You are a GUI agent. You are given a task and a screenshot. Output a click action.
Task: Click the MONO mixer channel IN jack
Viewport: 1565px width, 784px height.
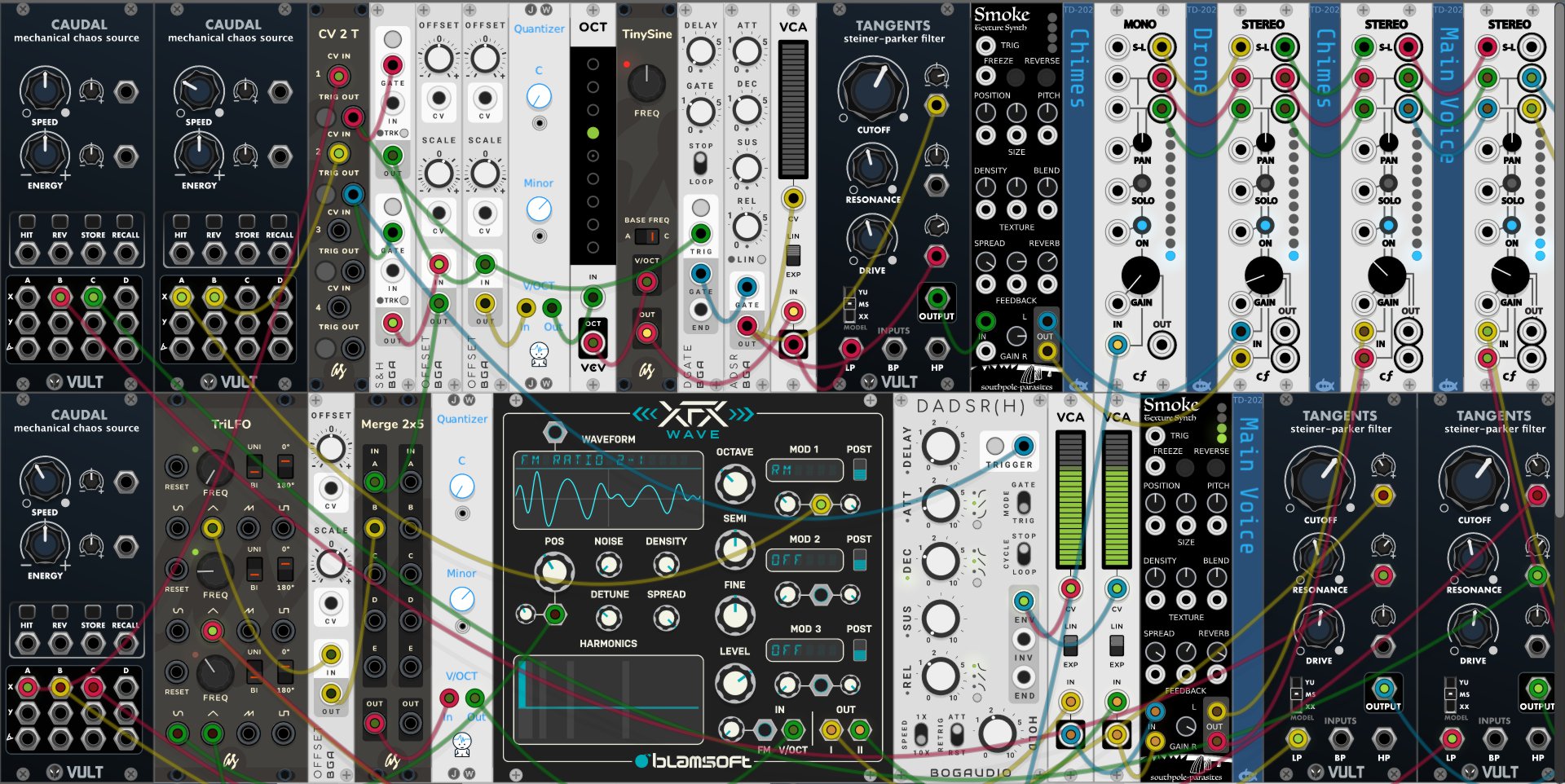[x=1118, y=345]
